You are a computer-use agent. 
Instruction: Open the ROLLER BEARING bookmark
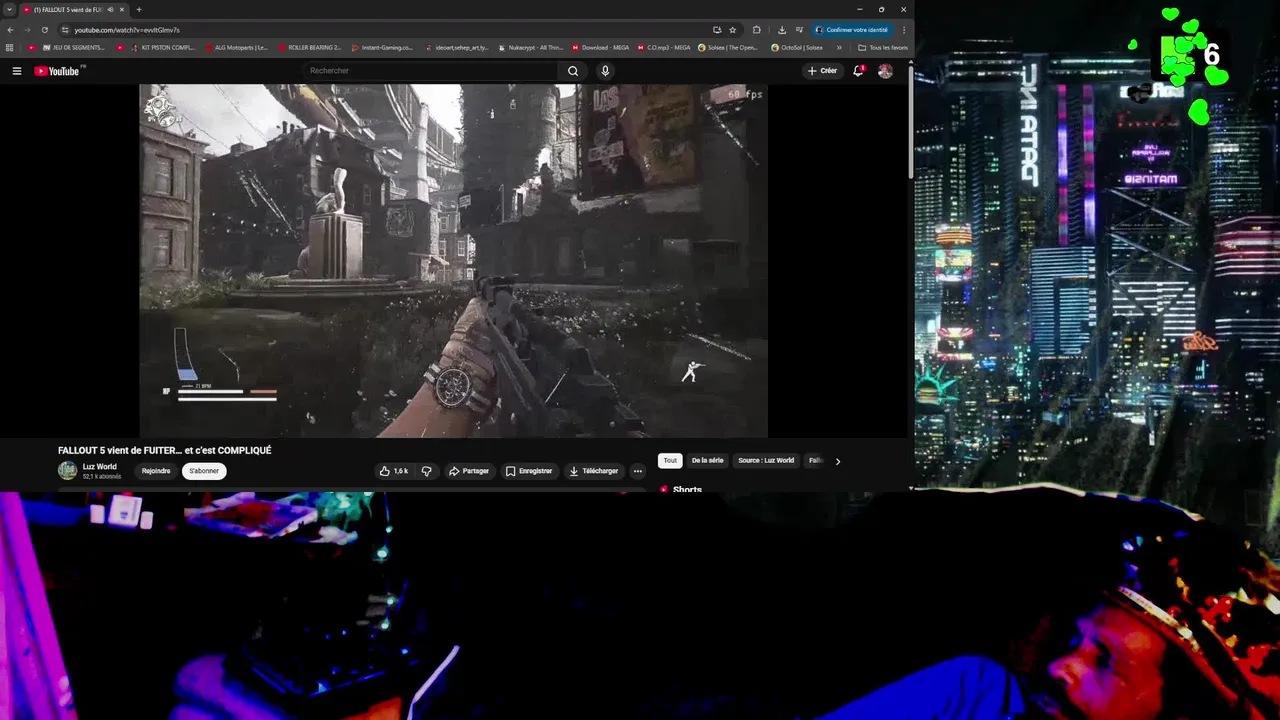[309, 48]
